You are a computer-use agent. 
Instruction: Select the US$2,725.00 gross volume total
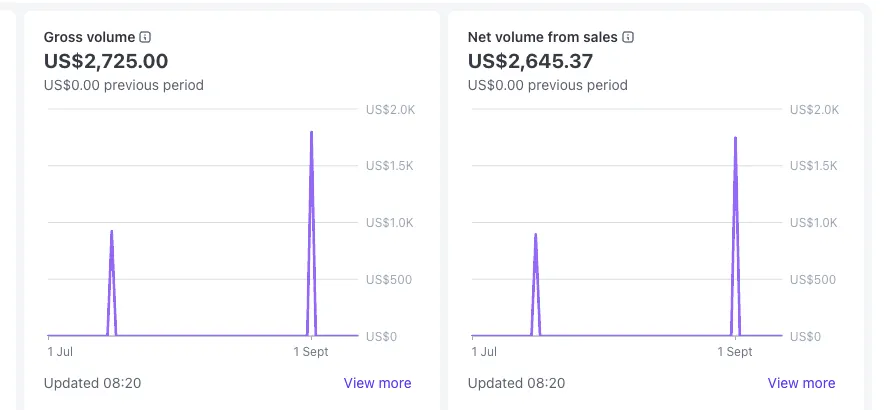click(x=106, y=61)
